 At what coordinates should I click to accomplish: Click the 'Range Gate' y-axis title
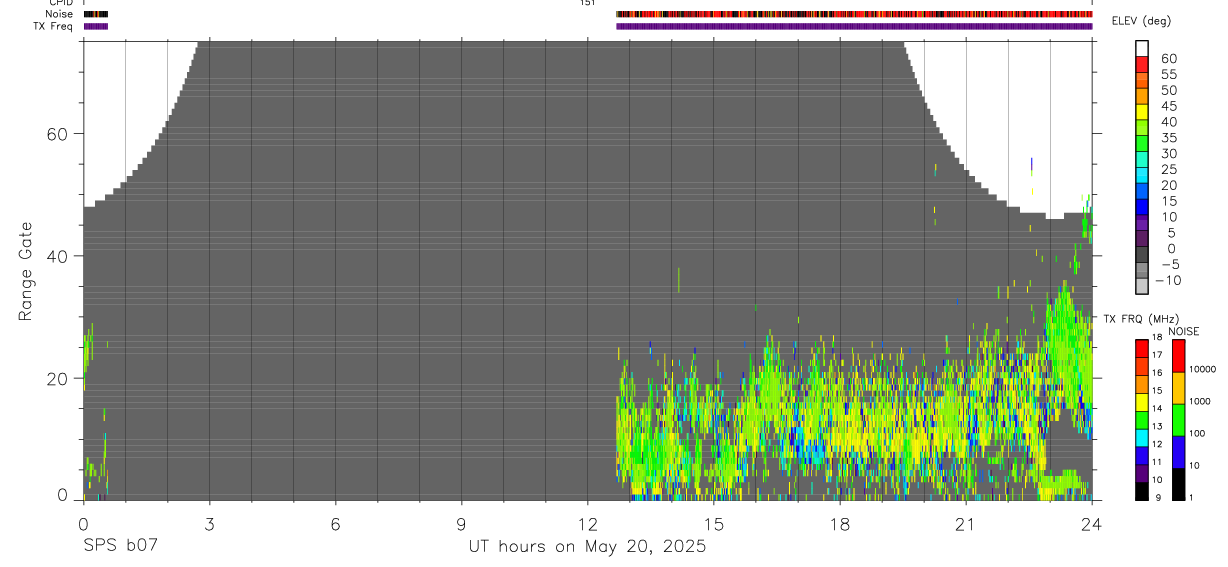point(25,271)
